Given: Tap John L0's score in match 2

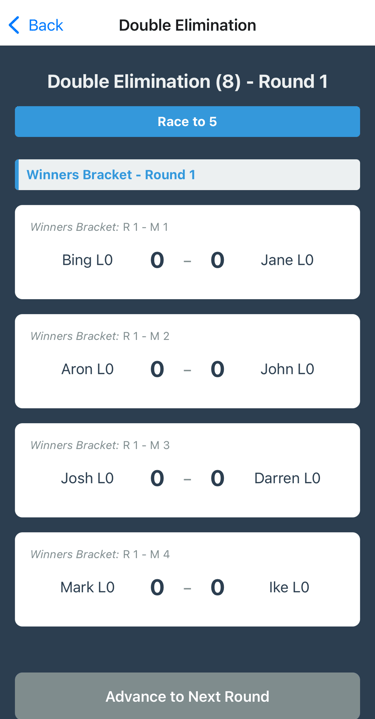Looking at the screenshot, I should [217, 369].
